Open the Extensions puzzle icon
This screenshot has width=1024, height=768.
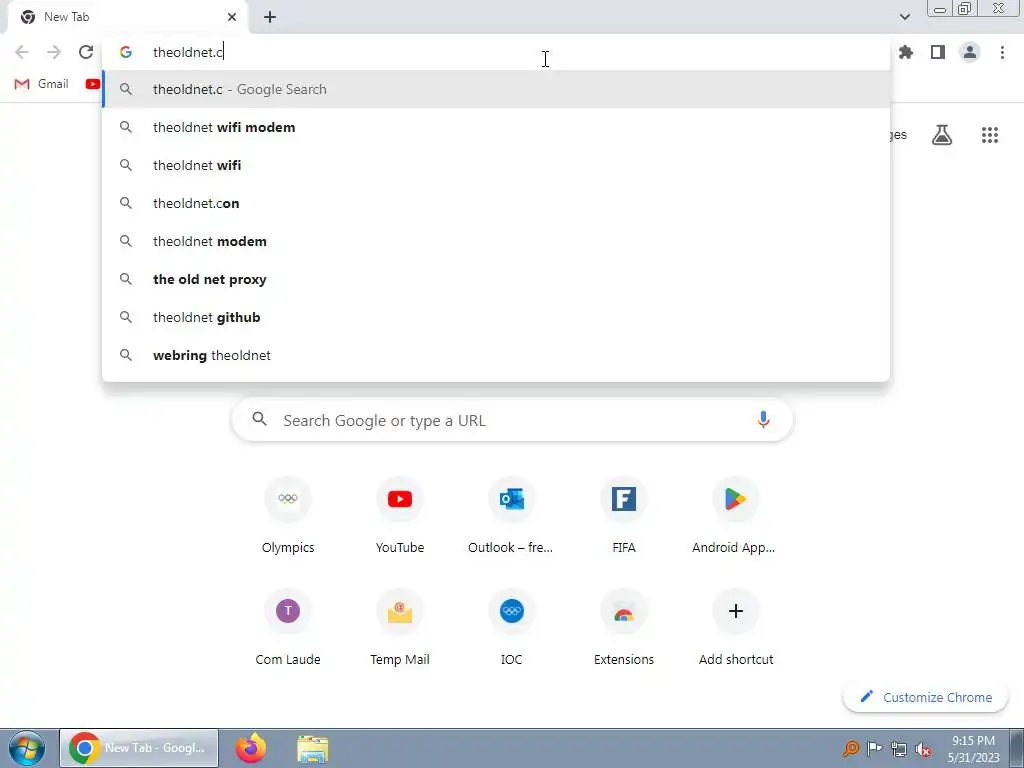(x=906, y=52)
